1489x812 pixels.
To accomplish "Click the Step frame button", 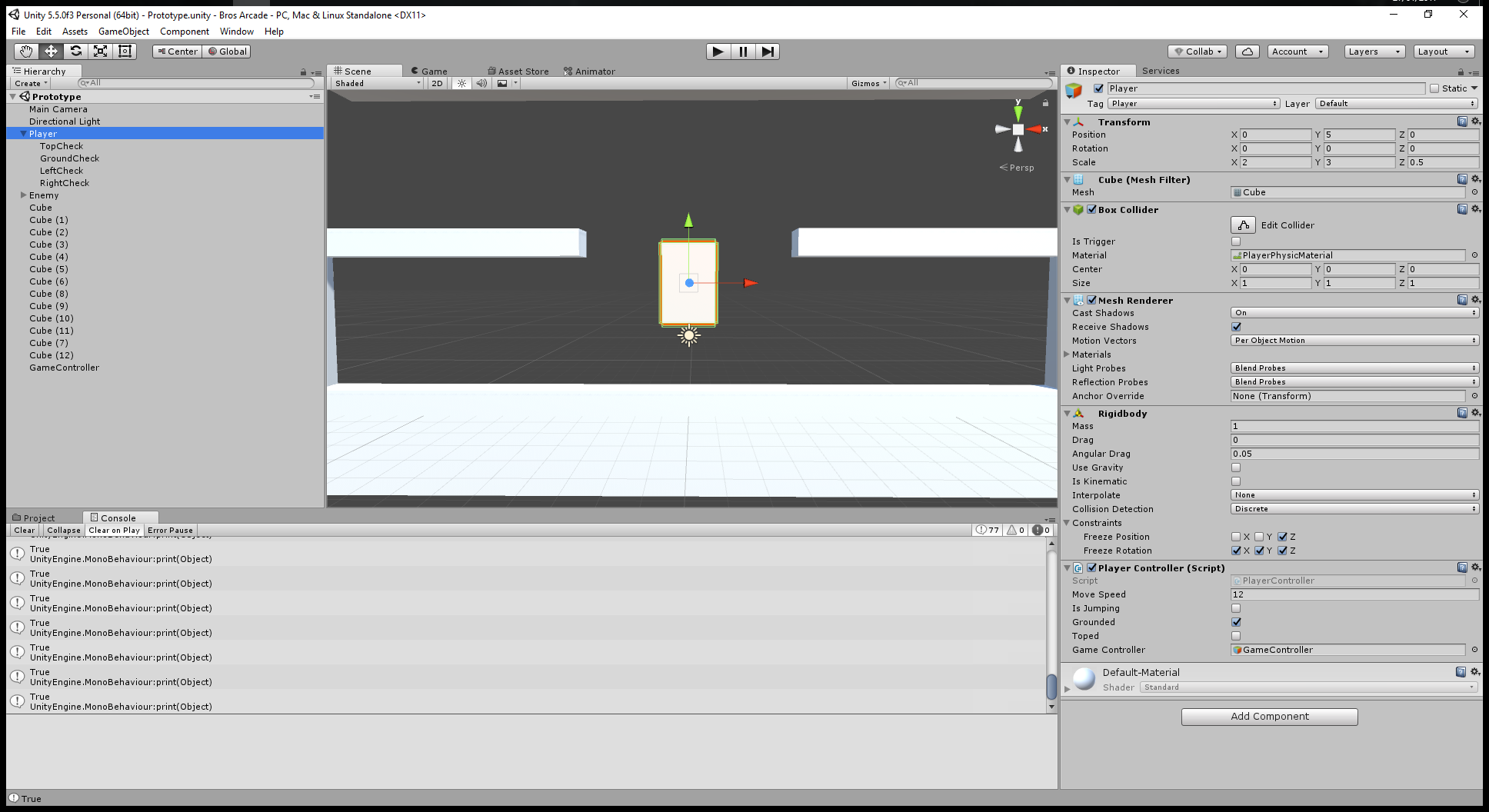I will (x=768, y=52).
